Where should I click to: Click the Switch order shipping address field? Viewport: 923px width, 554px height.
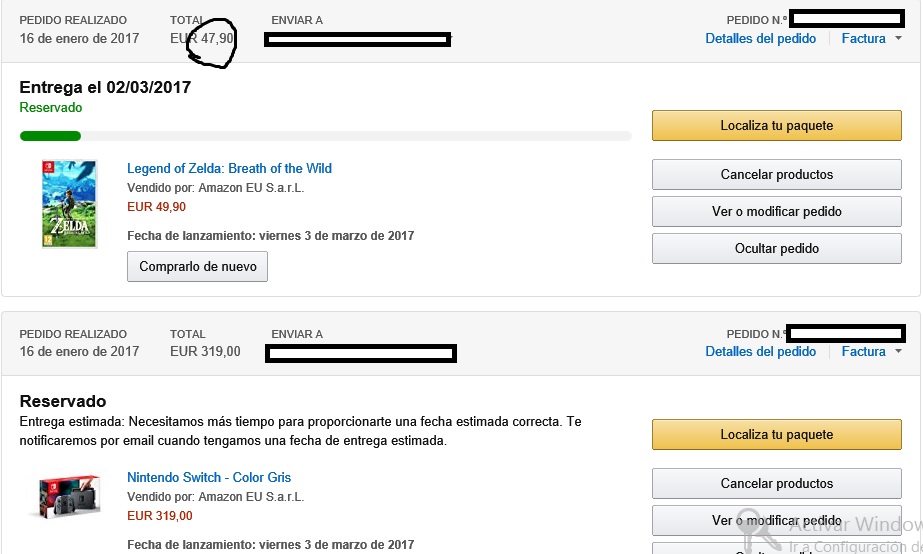pos(360,353)
